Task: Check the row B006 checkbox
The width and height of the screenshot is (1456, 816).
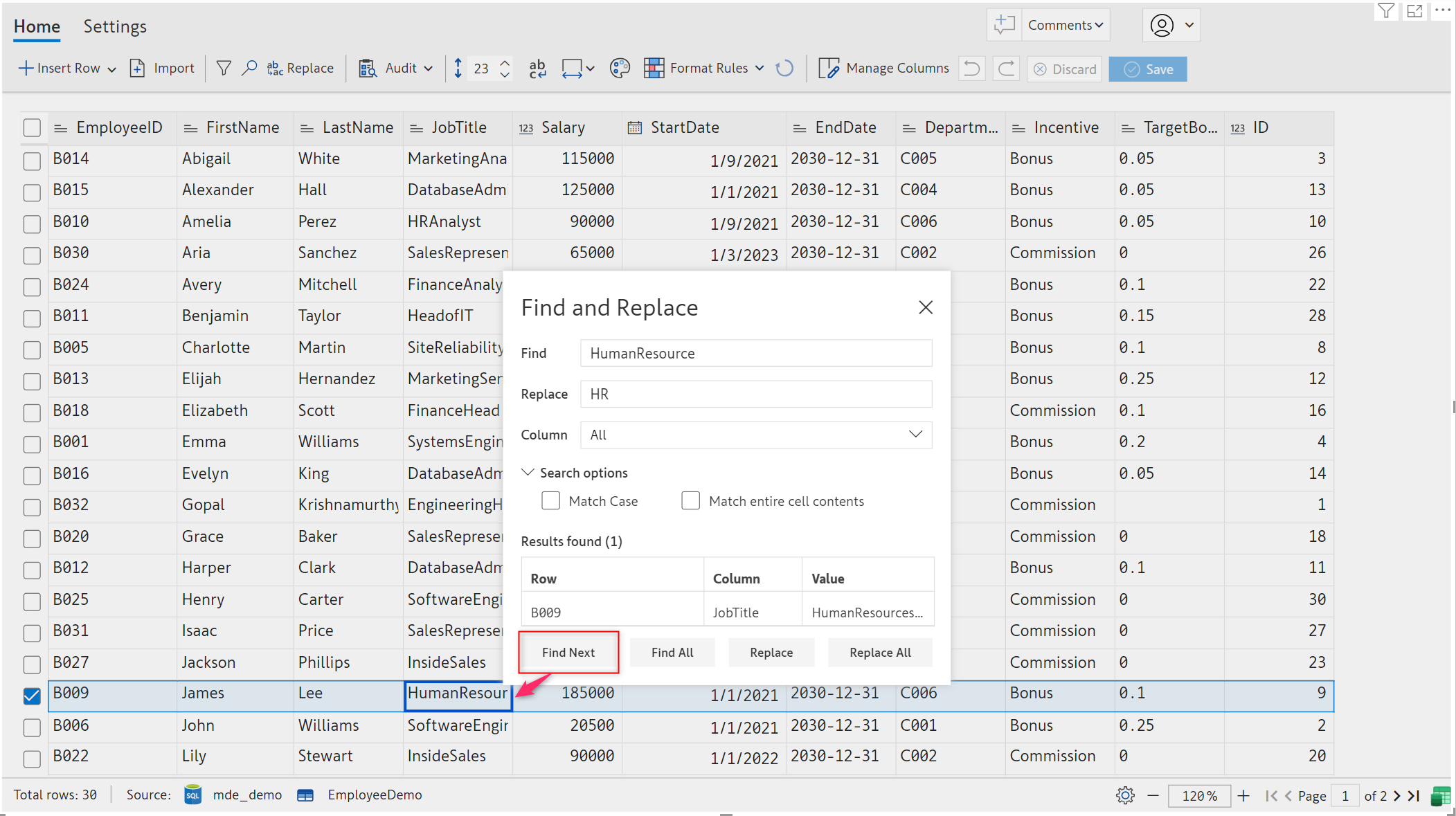Action: click(32, 728)
